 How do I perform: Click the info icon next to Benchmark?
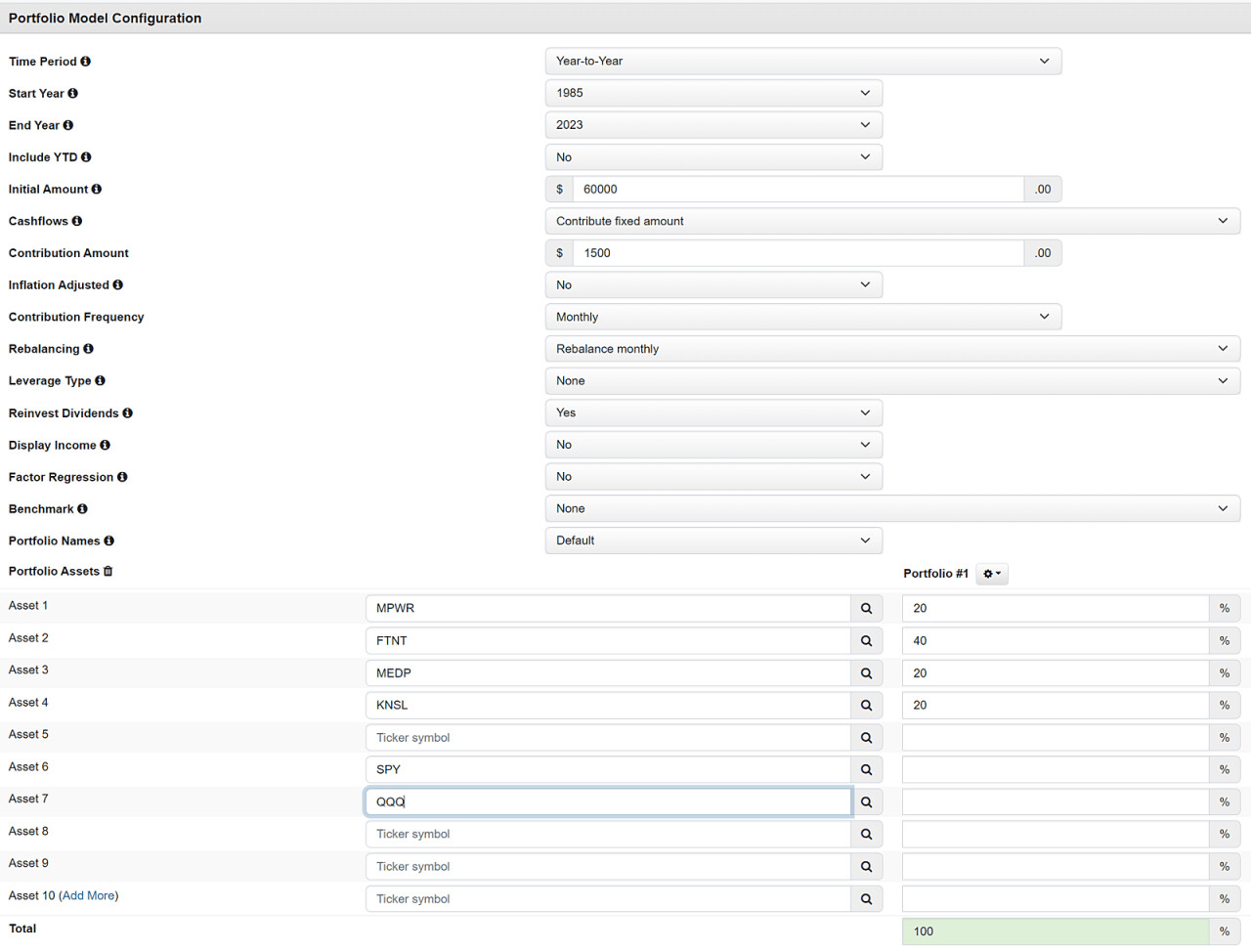(x=83, y=509)
